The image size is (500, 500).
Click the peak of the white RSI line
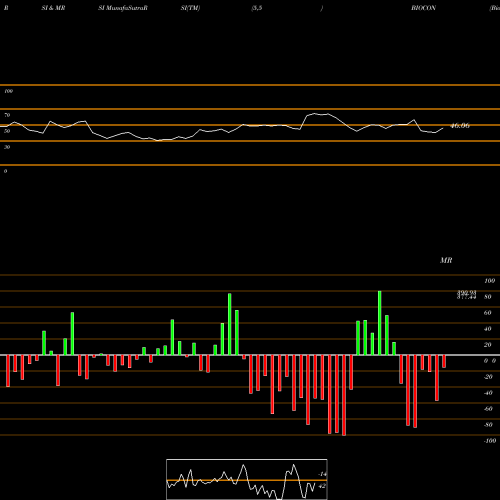tap(315, 114)
